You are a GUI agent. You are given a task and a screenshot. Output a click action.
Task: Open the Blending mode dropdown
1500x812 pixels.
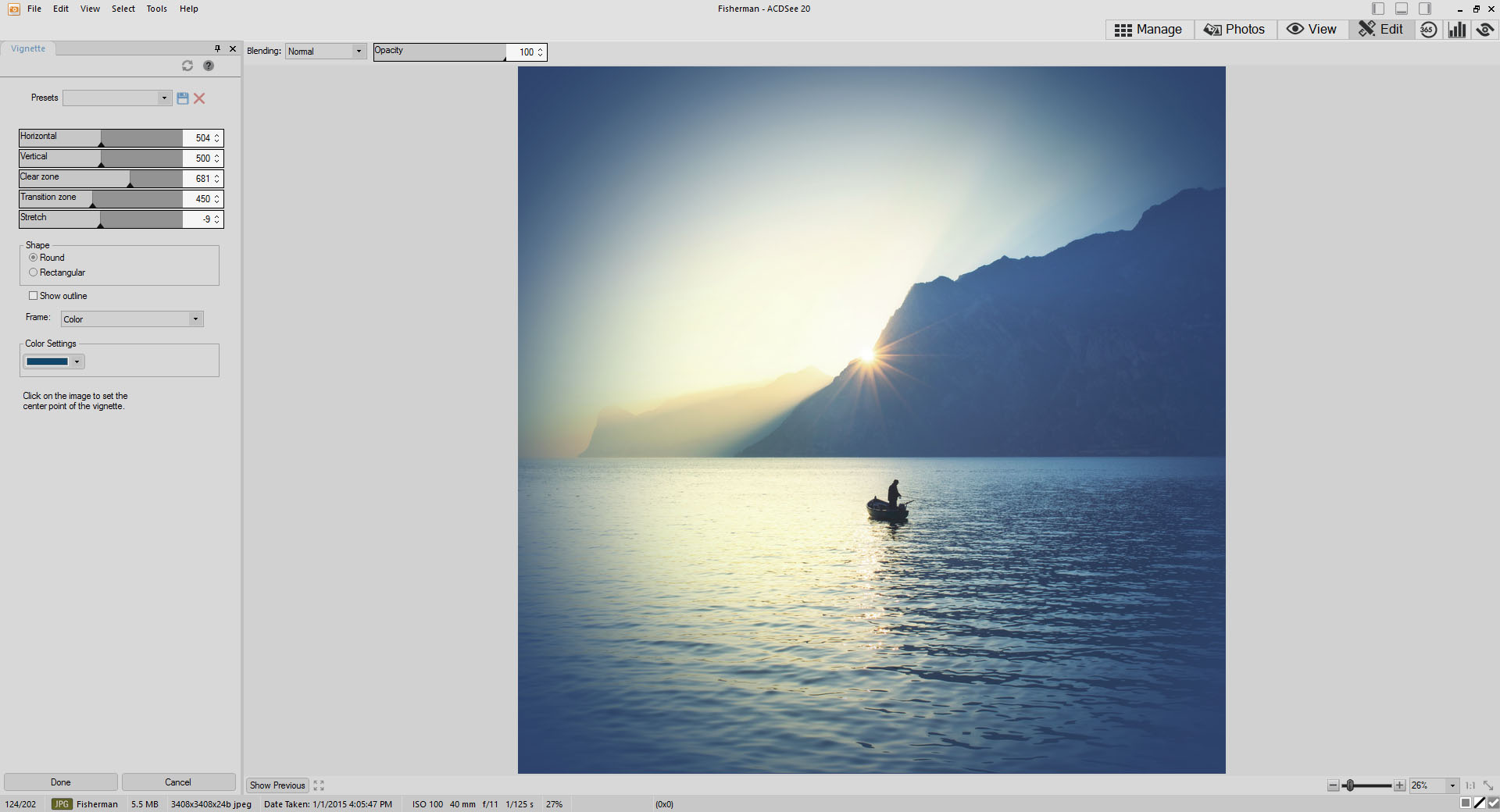point(358,52)
